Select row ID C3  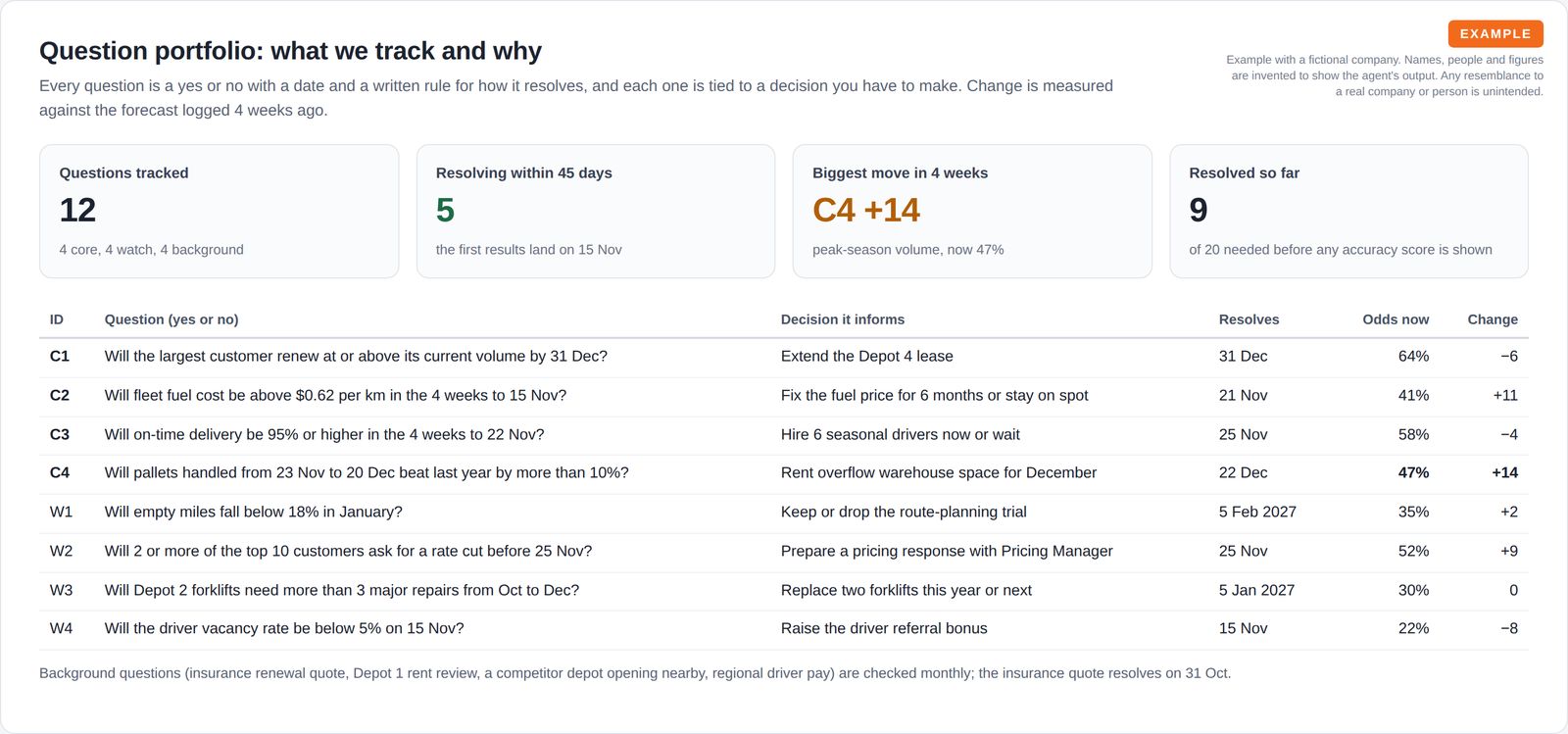[x=60, y=435]
